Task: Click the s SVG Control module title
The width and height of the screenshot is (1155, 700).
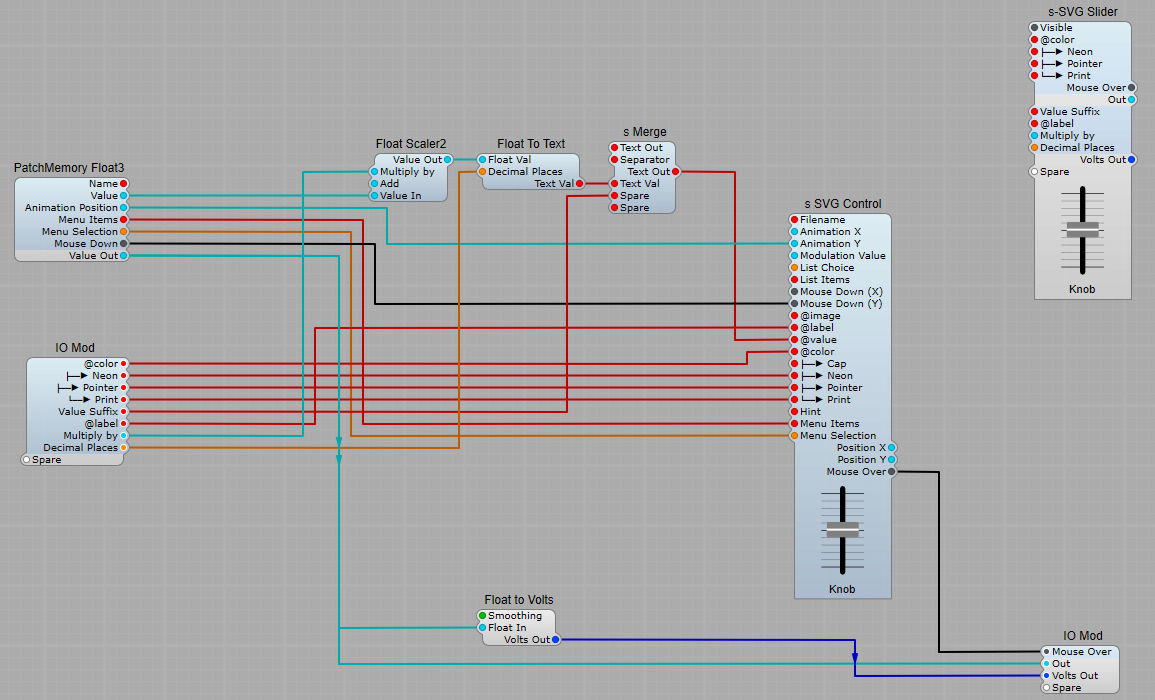Action: (842, 203)
